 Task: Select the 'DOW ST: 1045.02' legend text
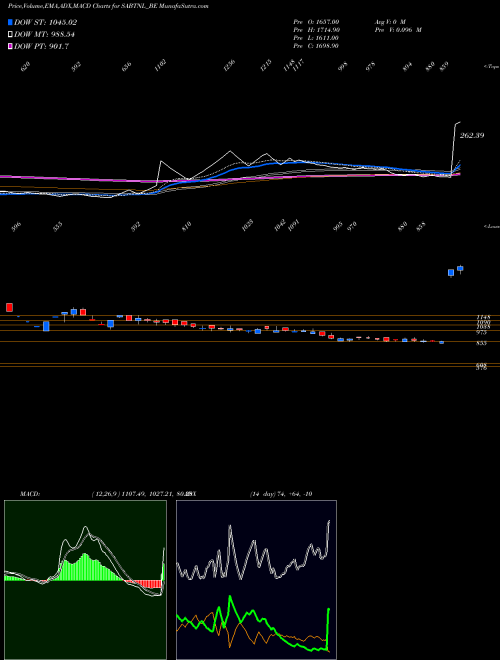(x=45, y=23)
